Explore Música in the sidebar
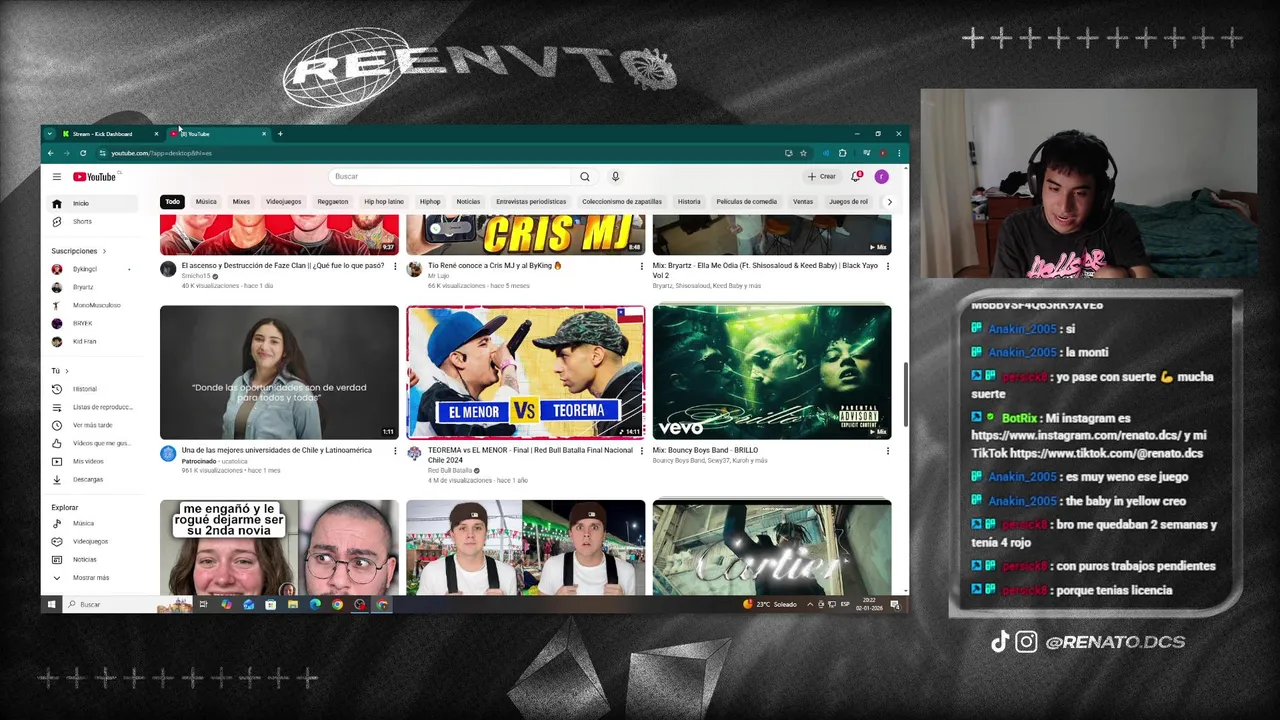The height and width of the screenshot is (720, 1280). 91,523
